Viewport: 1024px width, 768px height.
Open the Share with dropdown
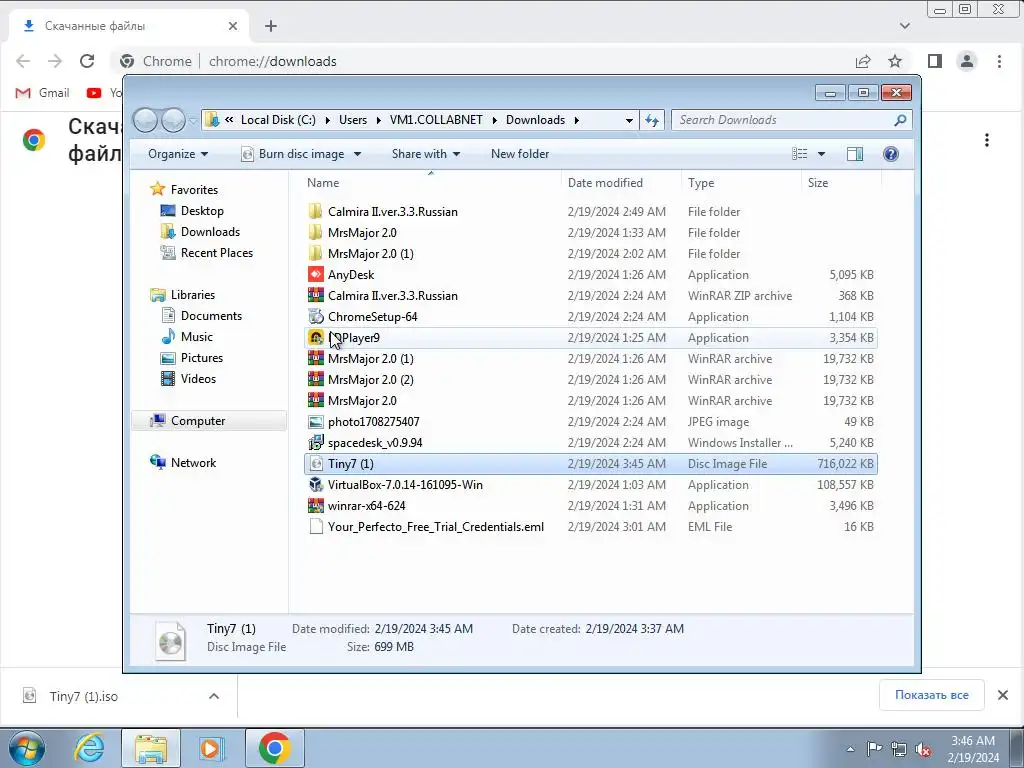(426, 153)
